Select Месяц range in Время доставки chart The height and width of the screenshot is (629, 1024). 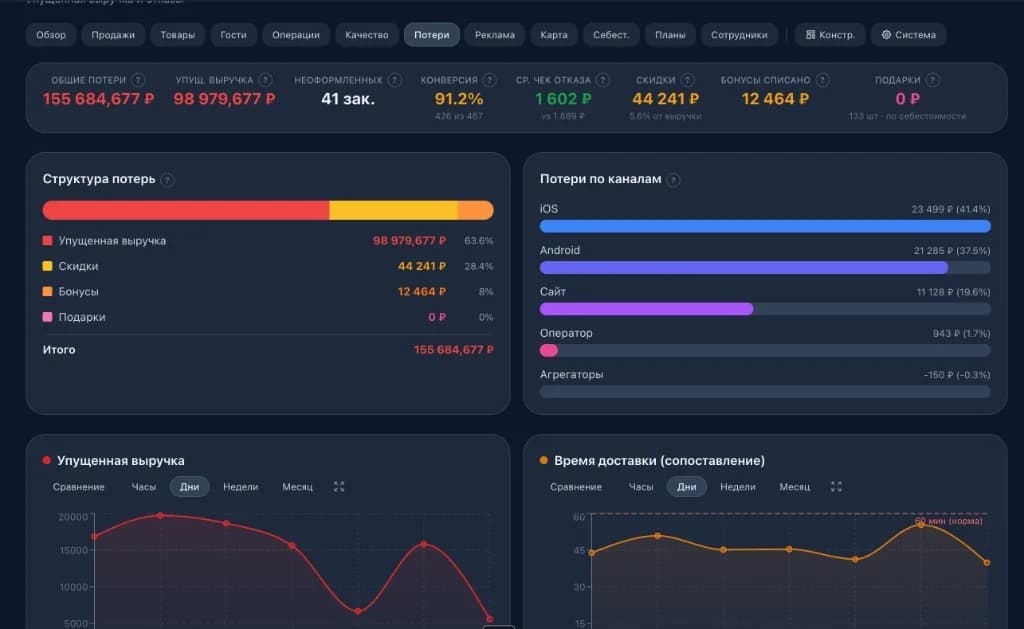point(794,487)
